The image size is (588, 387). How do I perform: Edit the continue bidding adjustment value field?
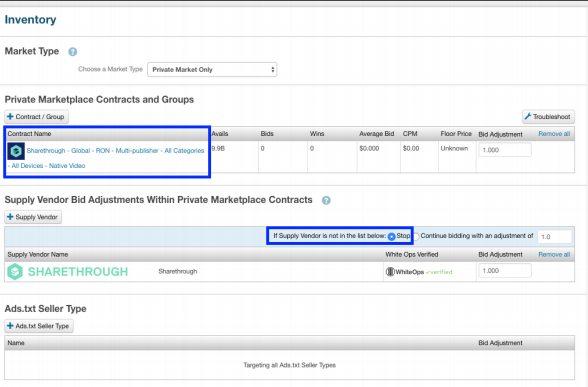coord(554,237)
